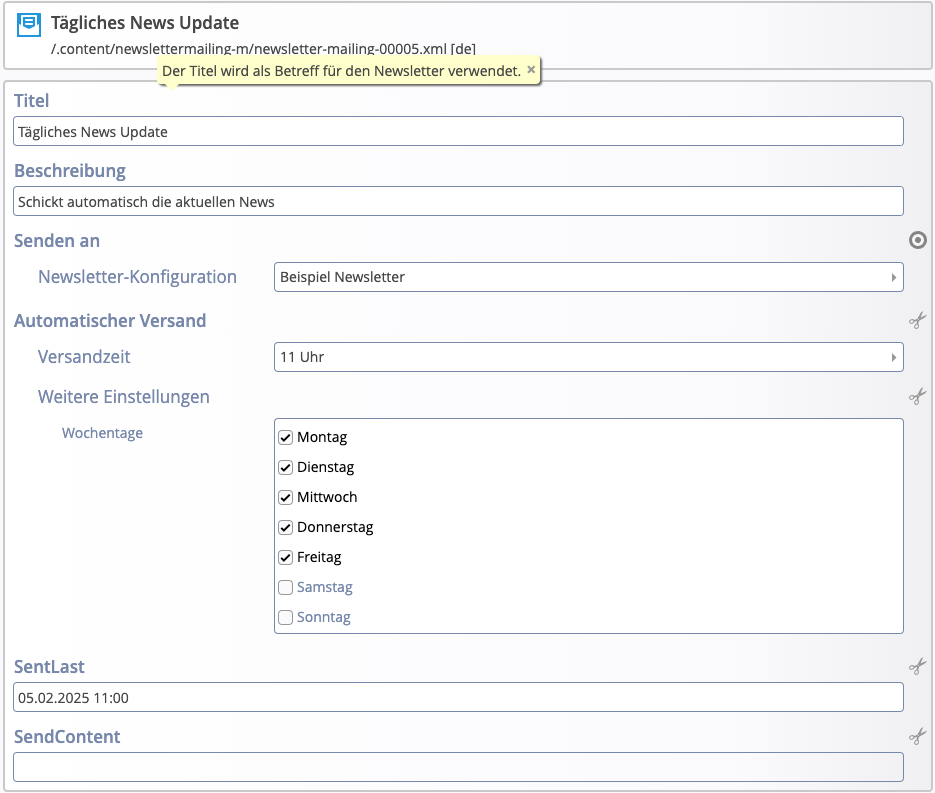Open the Versandzeit dropdown showing 11 Uhr

point(588,357)
